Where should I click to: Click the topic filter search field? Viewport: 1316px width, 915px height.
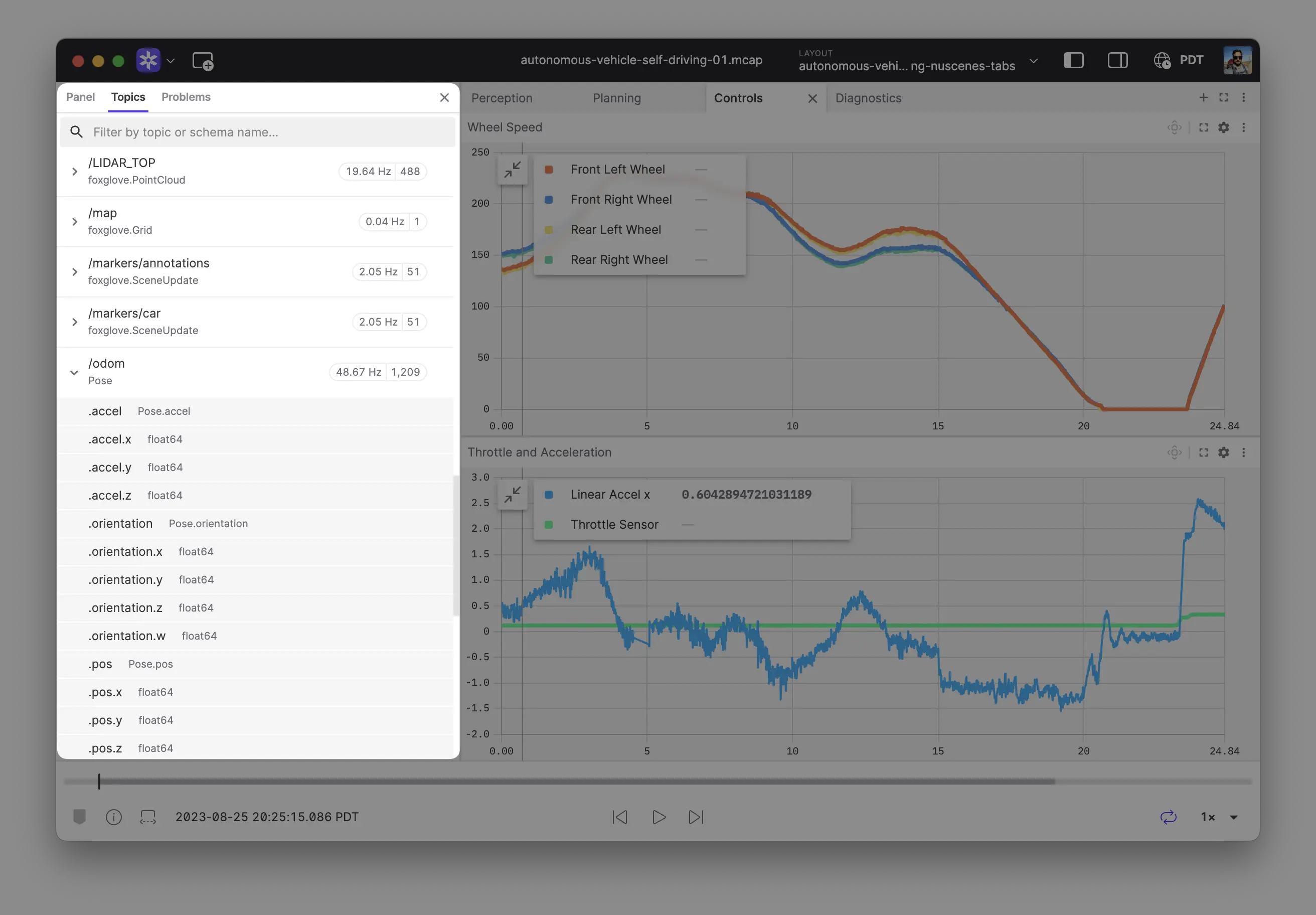point(258,132)
